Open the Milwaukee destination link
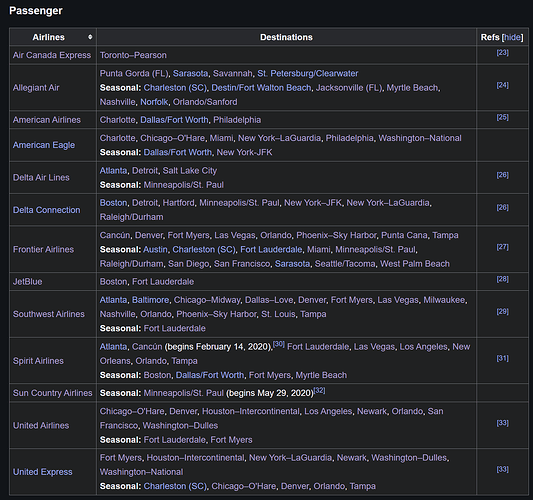This screenshot has width=533, height=500. tap(444, 300)
